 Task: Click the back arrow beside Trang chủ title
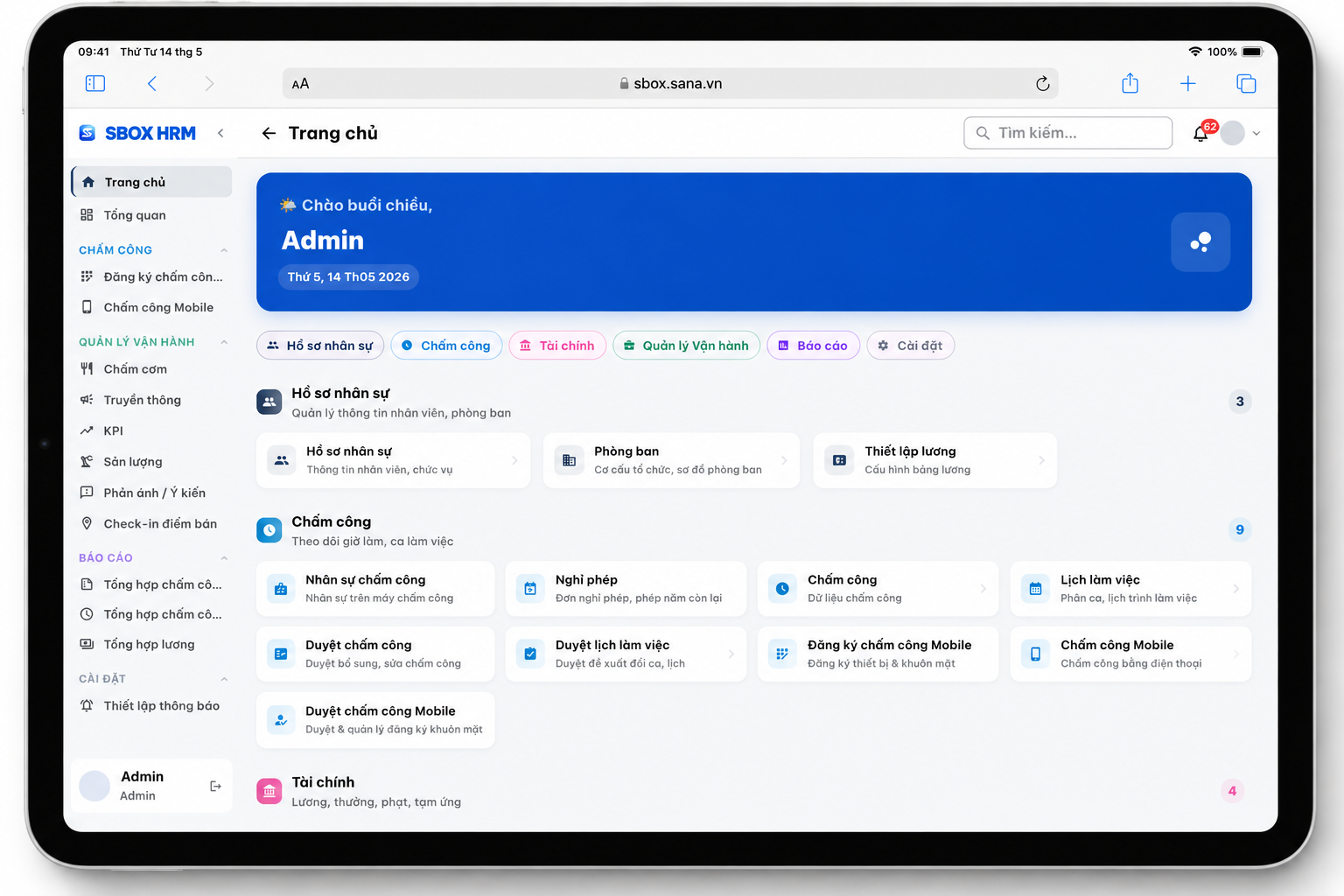(269, 133)
